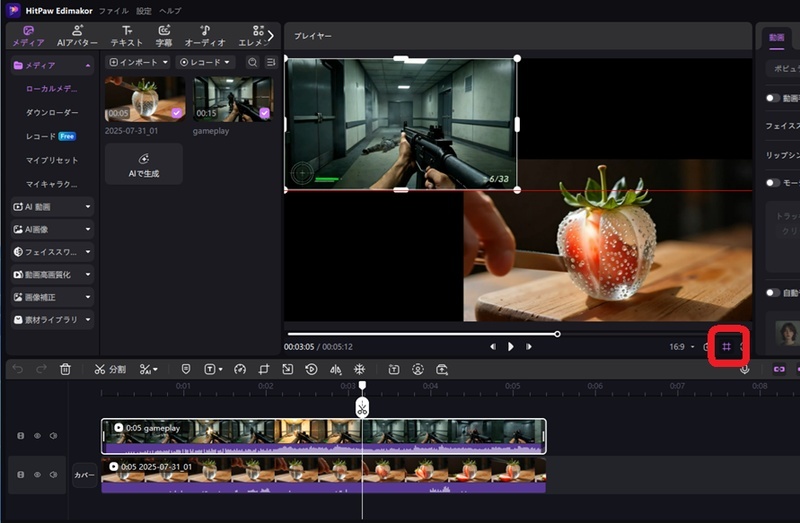This screenshot has height=523, width=800.
Task: Lock the 2025-07-31_01 track
Action: [20, 475]
